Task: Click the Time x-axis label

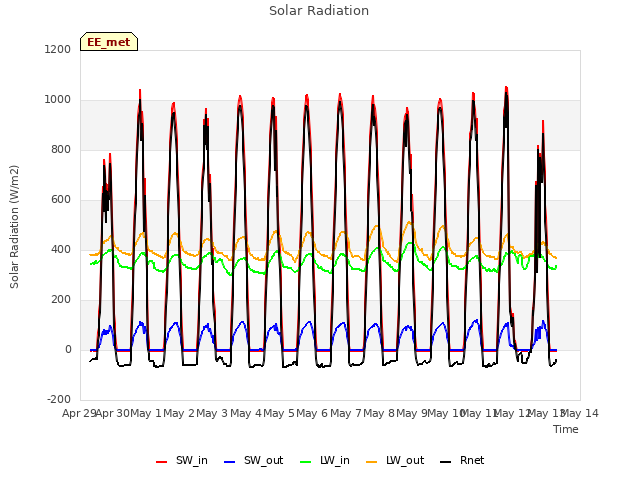Action: pyautogui.click(x=566, y=429)
